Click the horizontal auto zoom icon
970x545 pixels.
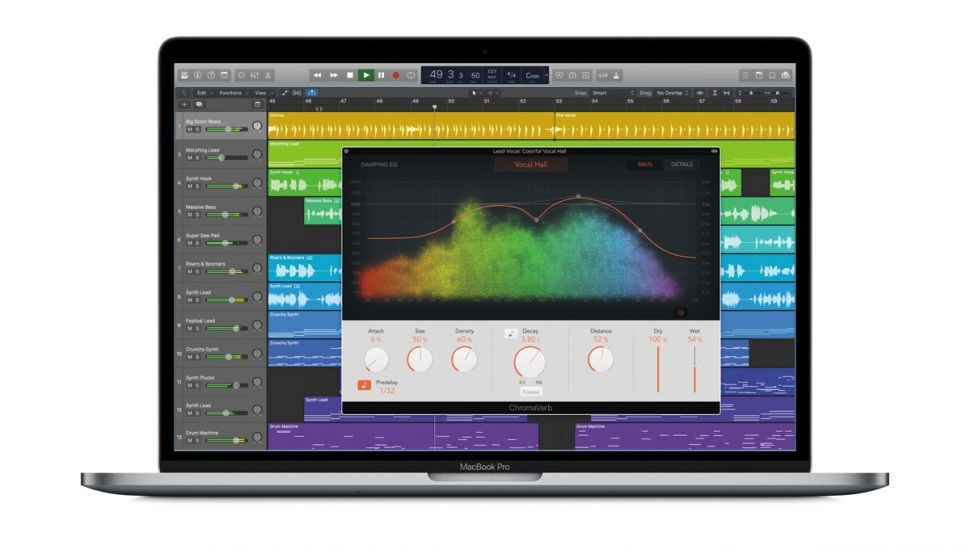pos(726,93)
